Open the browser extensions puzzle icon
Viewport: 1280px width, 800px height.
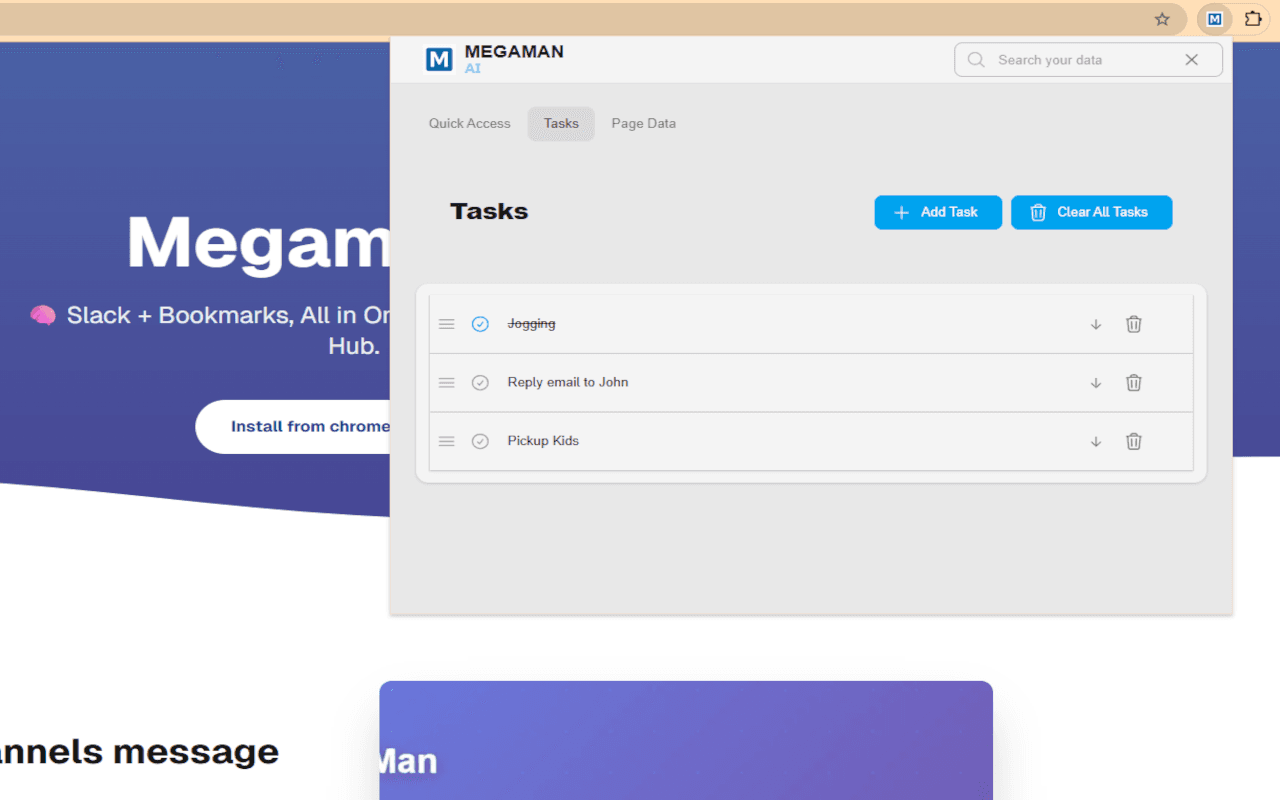tap(1253, 19)
